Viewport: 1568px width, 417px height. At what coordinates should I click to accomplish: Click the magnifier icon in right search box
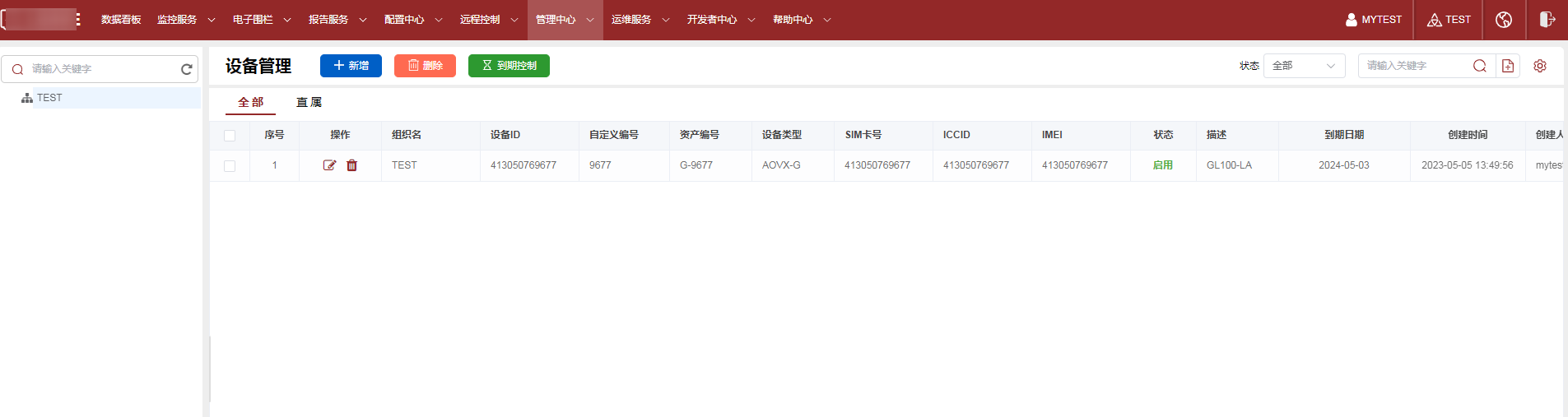[x=1479, y=66]
